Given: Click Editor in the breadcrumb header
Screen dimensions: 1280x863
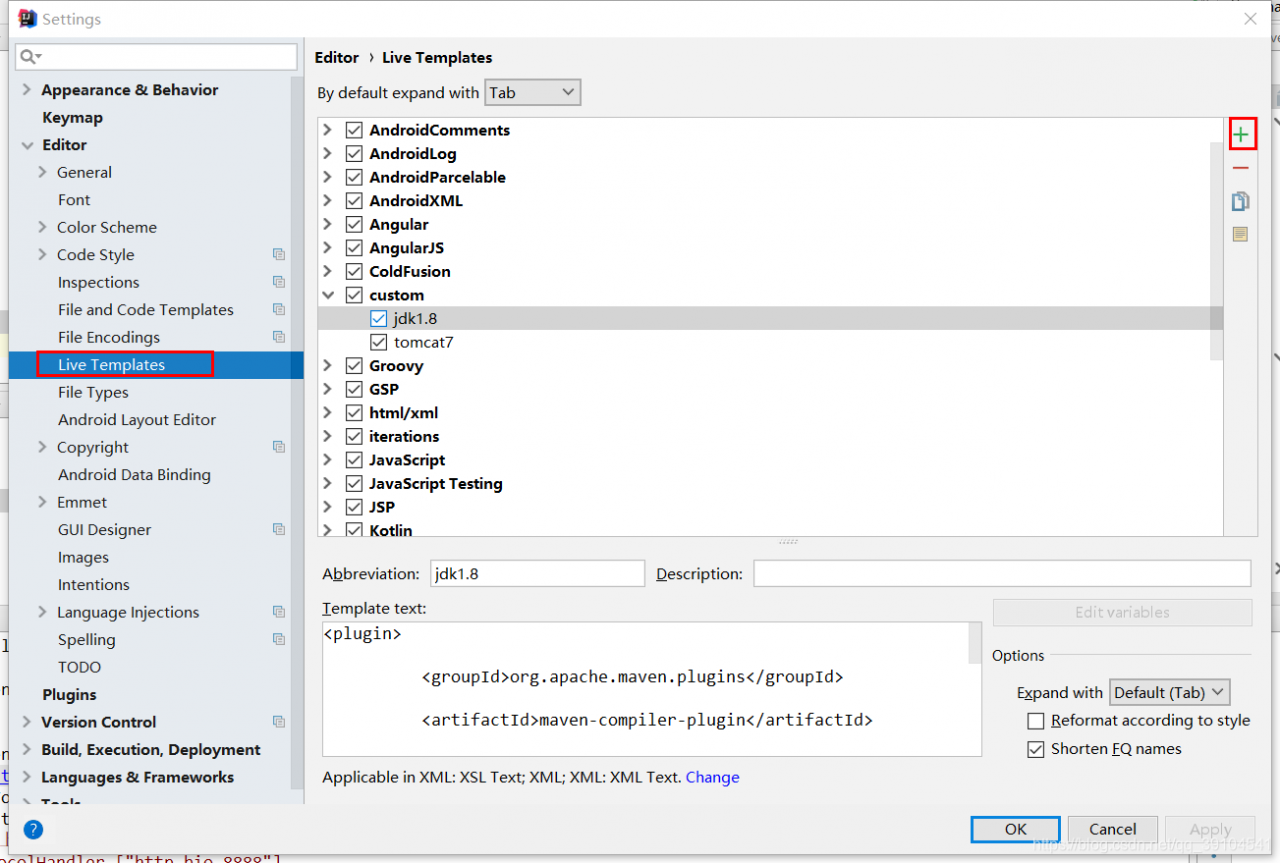Looking at the screenshot, I should pyautogui.click(x=336, y=58).
